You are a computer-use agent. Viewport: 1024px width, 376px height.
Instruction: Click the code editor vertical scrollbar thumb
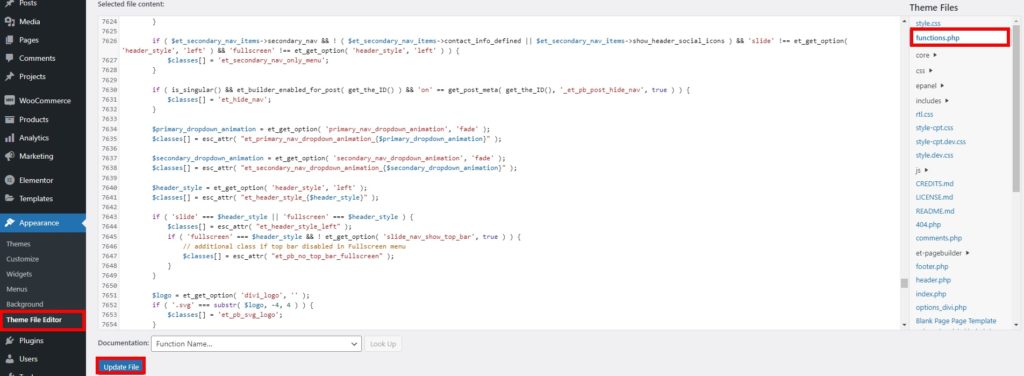[x=904, y=283]
